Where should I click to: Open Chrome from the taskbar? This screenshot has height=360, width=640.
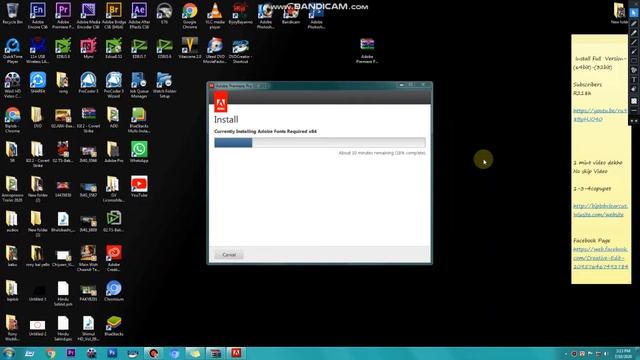coord(51,353)
